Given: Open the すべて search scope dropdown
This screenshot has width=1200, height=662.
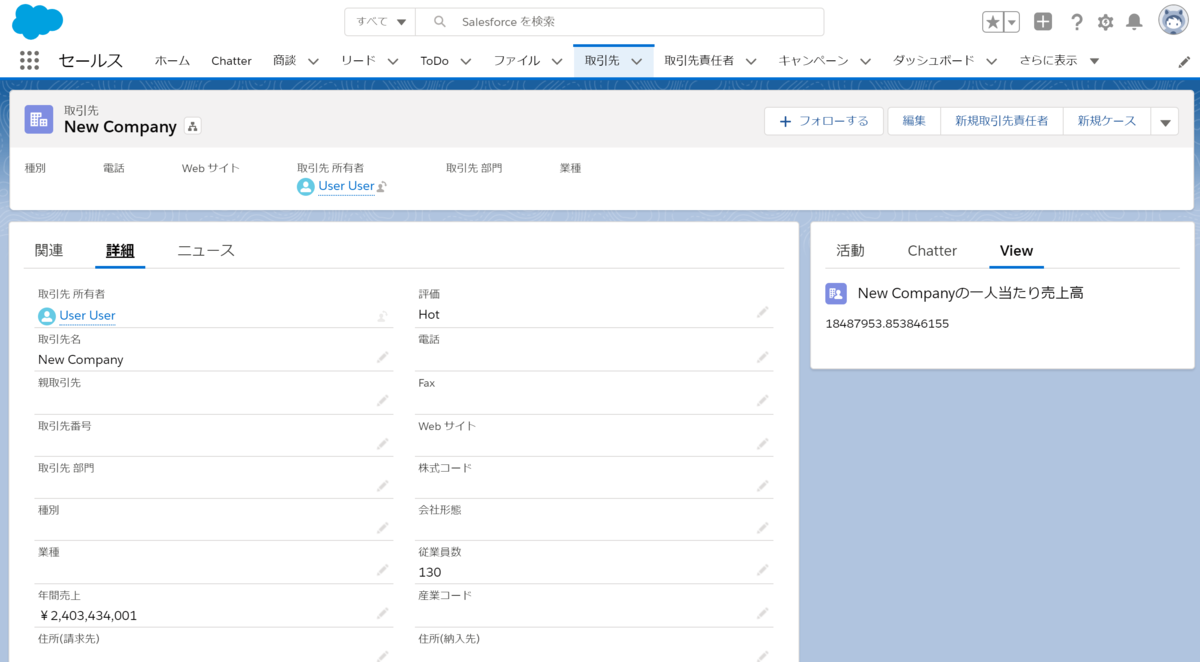Looking at the screenshot, I should coord(380,22).
